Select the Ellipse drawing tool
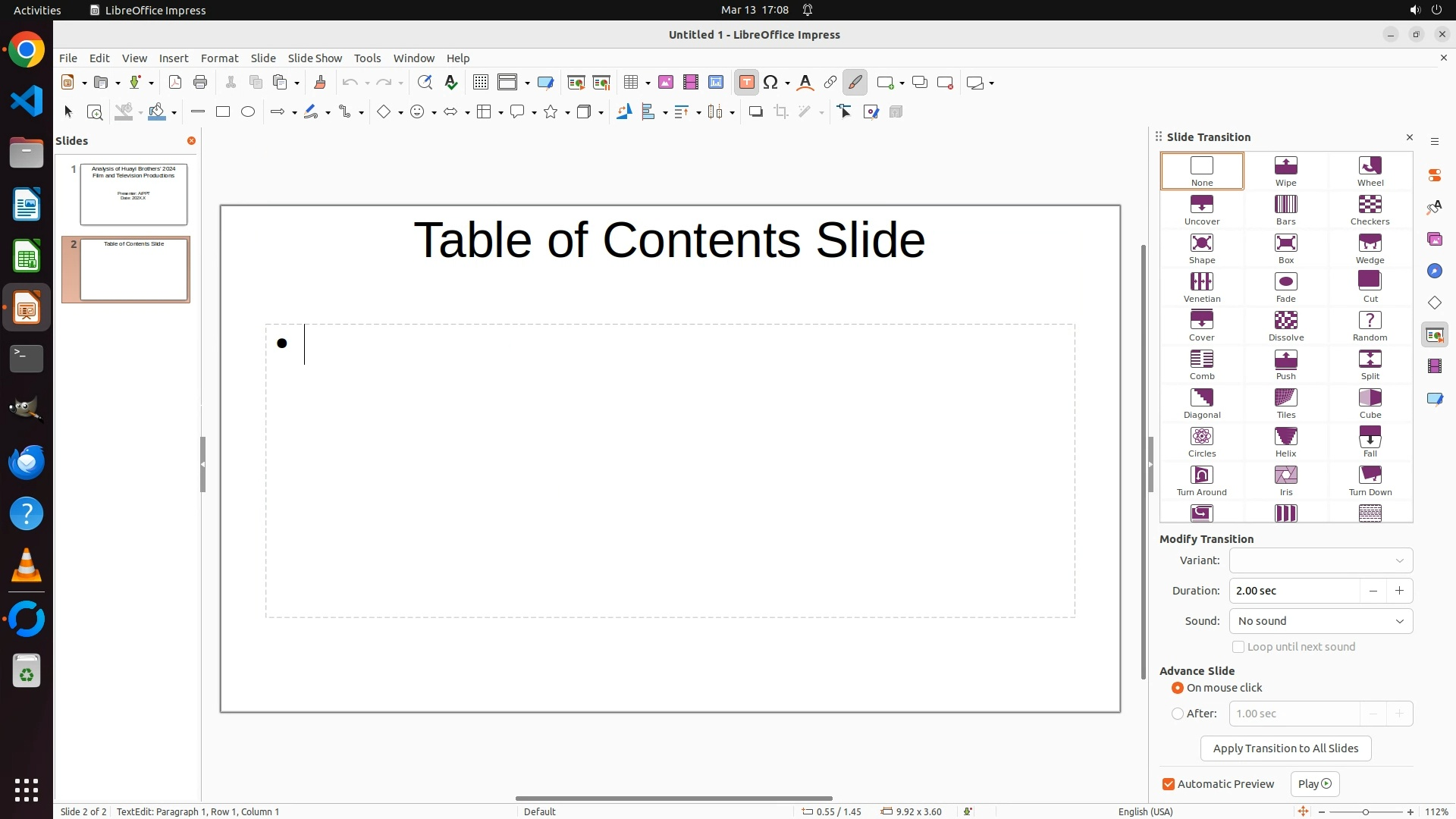Screen dimensions: 1456x819 click(x=248, y=112)
